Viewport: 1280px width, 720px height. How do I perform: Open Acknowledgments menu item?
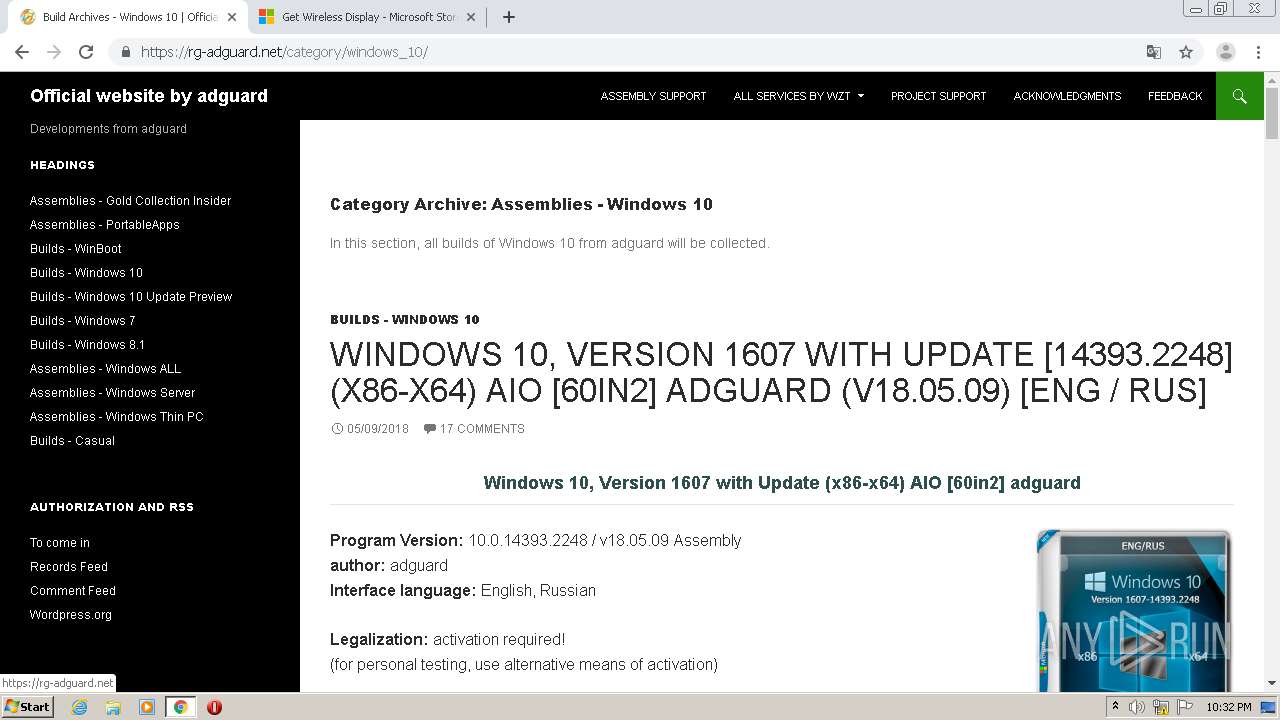click(1067, 96)
